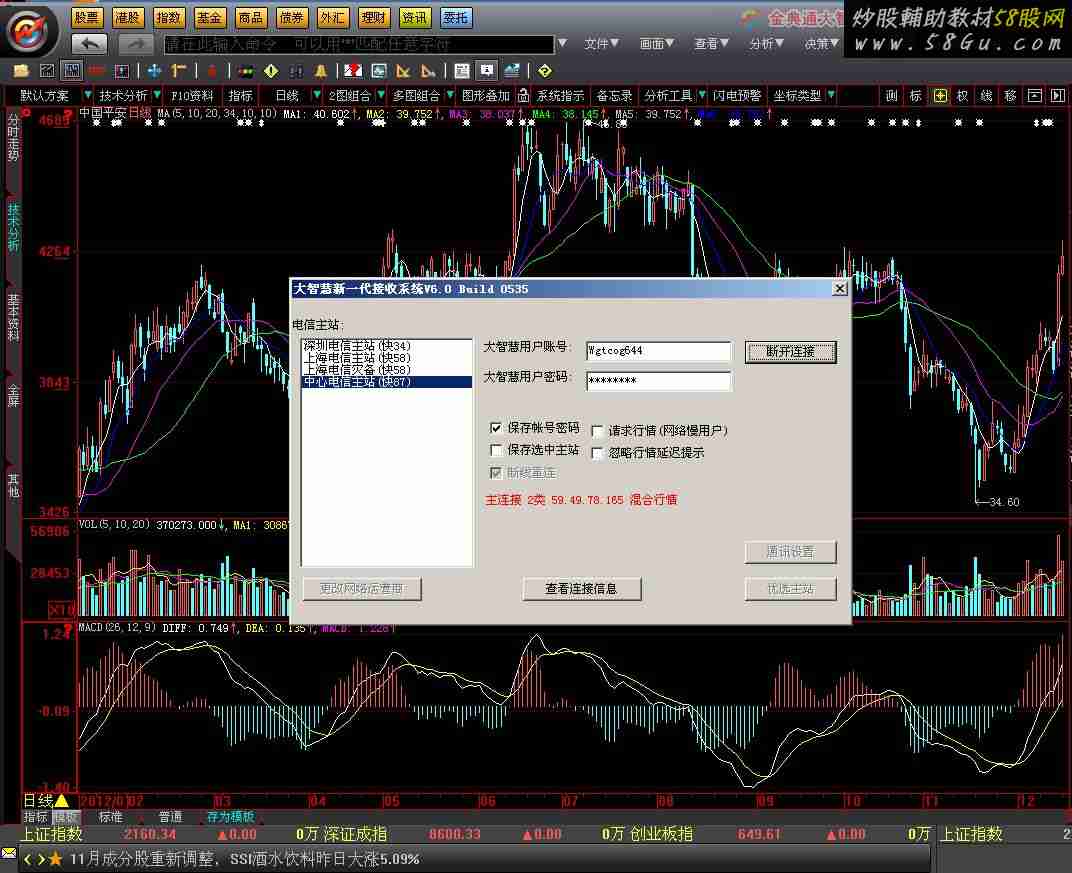Screen dimensions: 1072x873
Task: Expand the 2图组合 dropdown arrow
Action: coord(381,94)
